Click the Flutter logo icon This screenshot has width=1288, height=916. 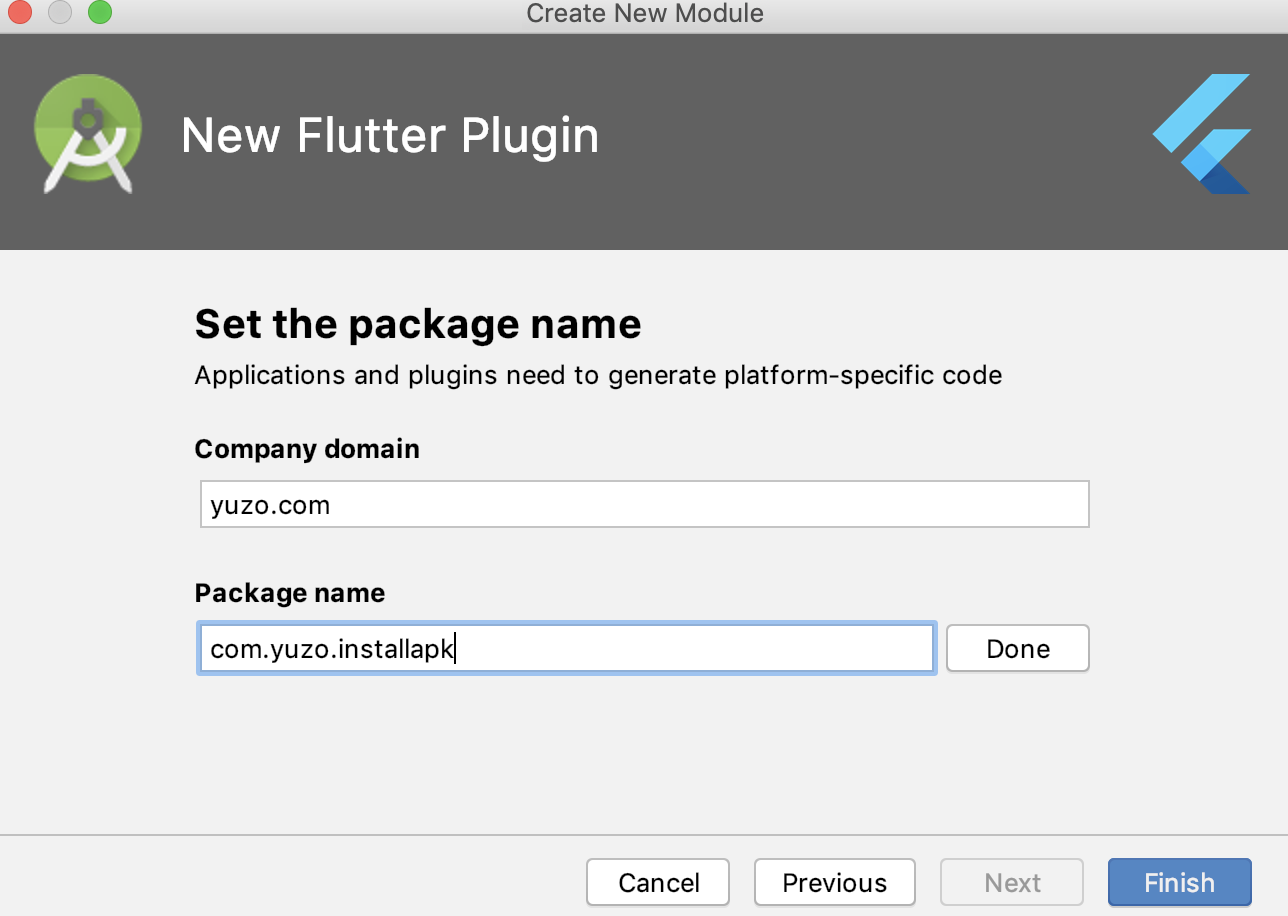tap(1202, 133)
